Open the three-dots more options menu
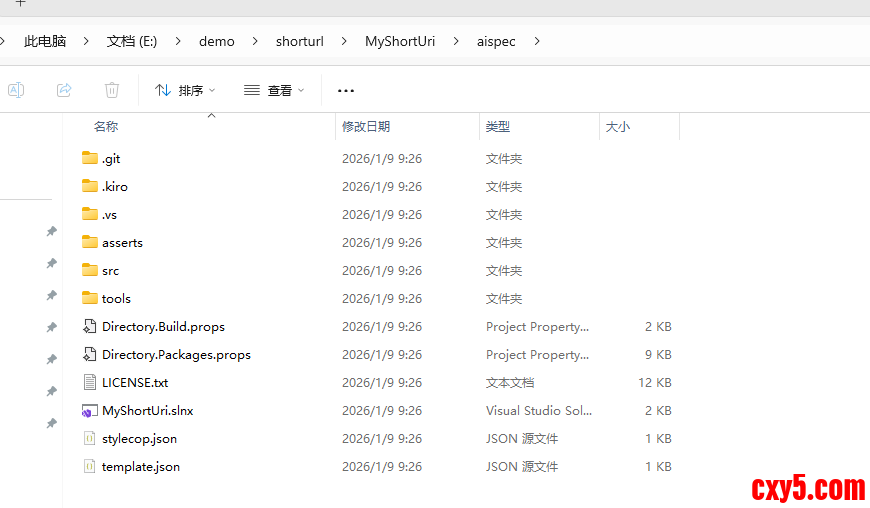This screenshot has width=870, height=508. tap(346, 90)
